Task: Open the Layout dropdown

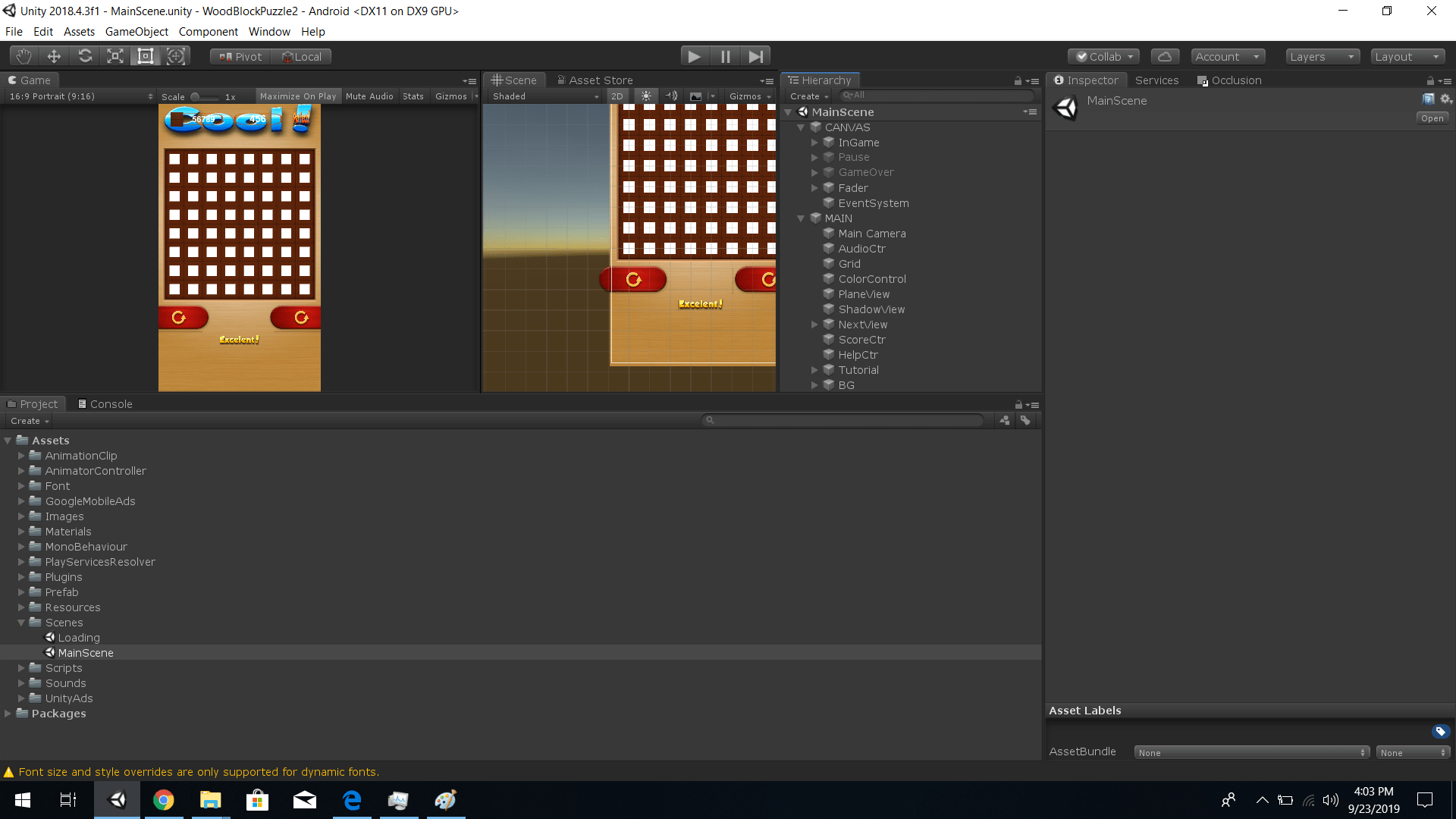Action: (x=1407, y=57)
